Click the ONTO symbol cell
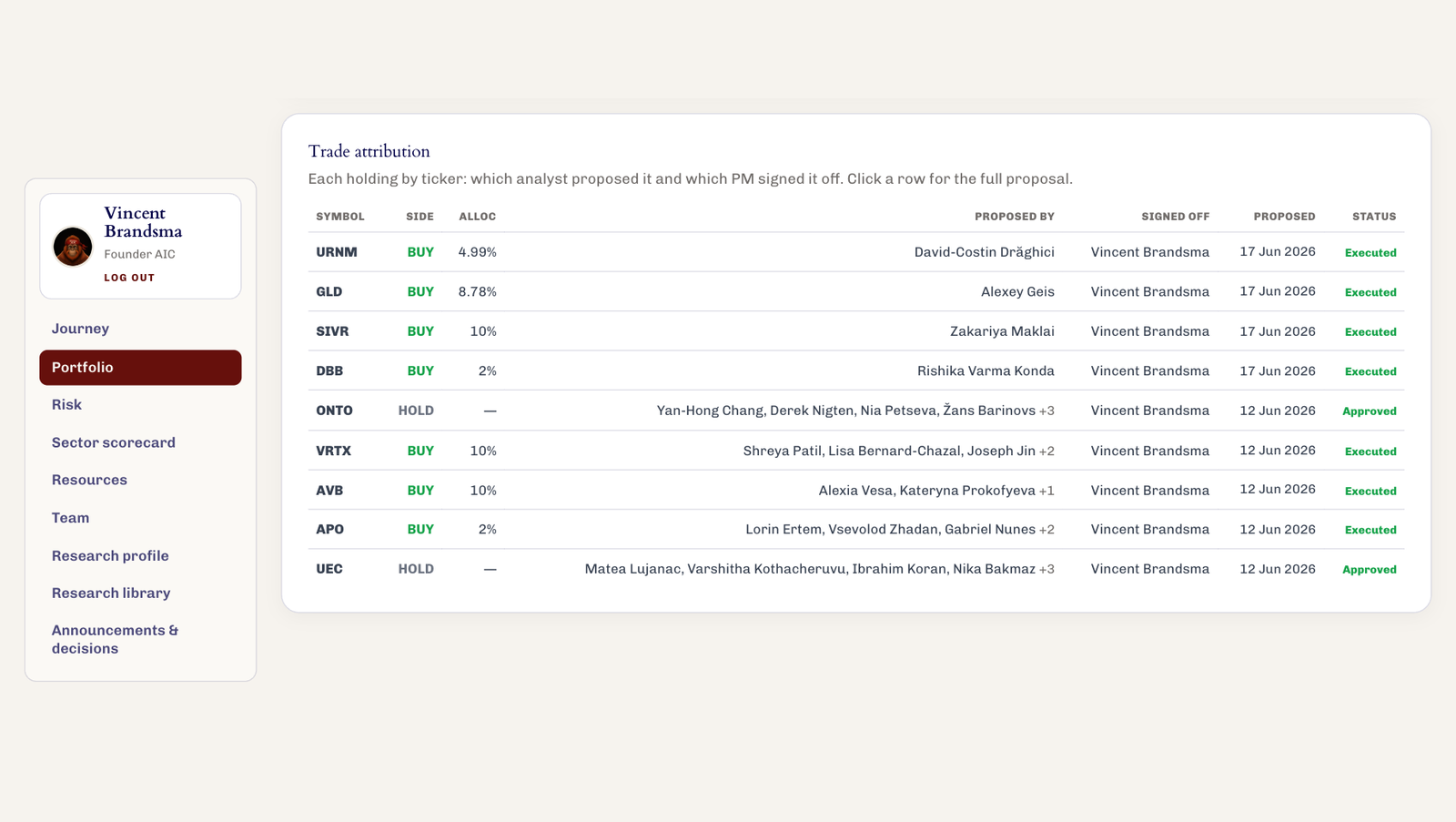 pos(334,411)
